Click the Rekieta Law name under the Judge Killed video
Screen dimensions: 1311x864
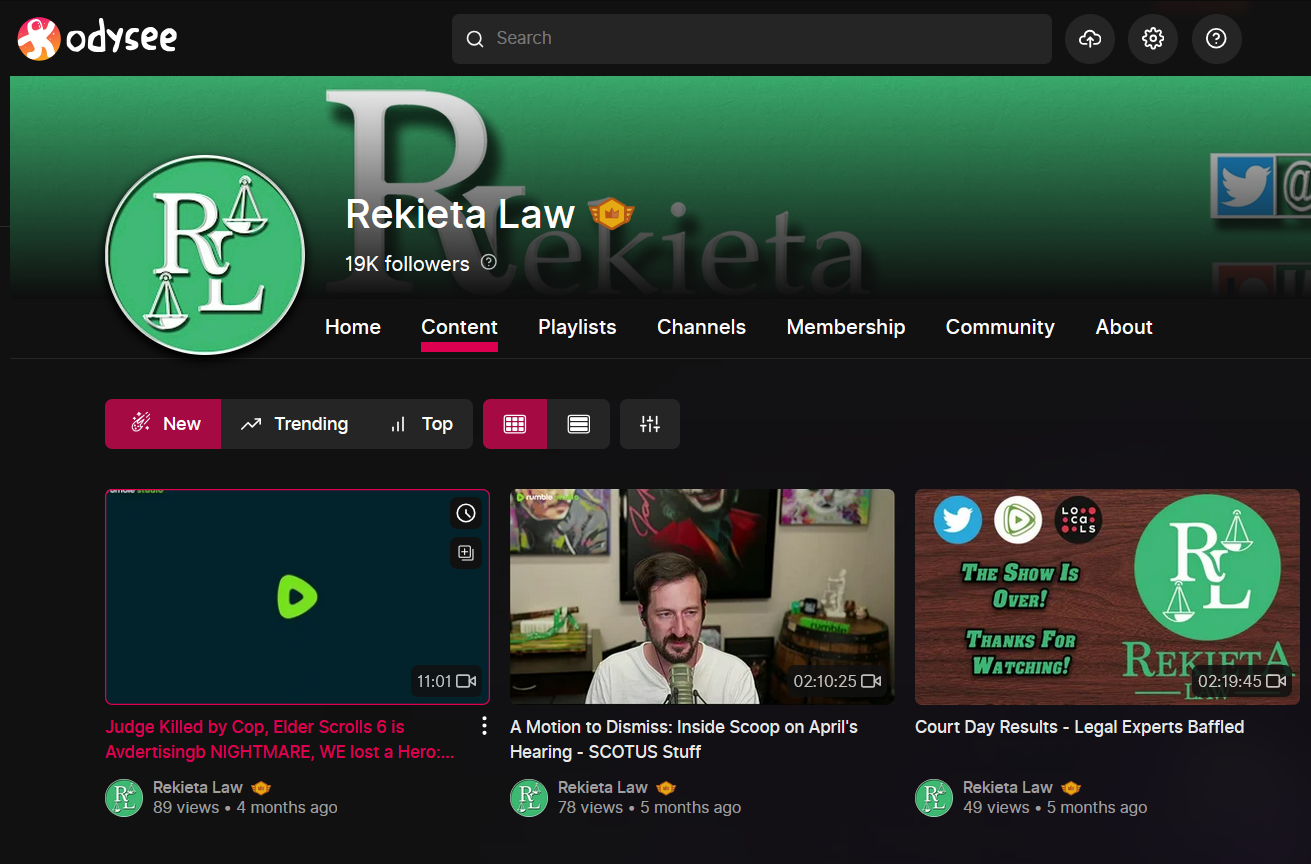click(x=198, y=787)
